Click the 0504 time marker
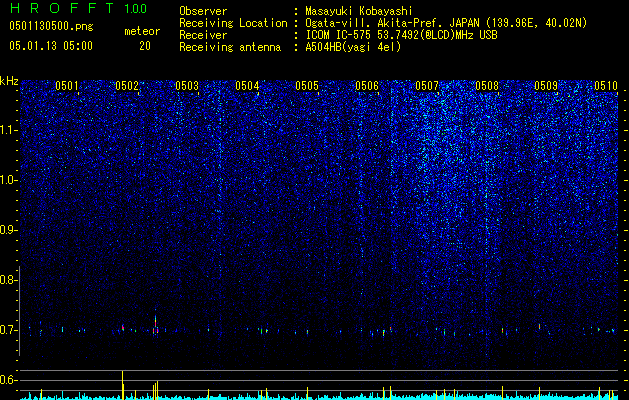629x400 pixels. coord(247,85)
